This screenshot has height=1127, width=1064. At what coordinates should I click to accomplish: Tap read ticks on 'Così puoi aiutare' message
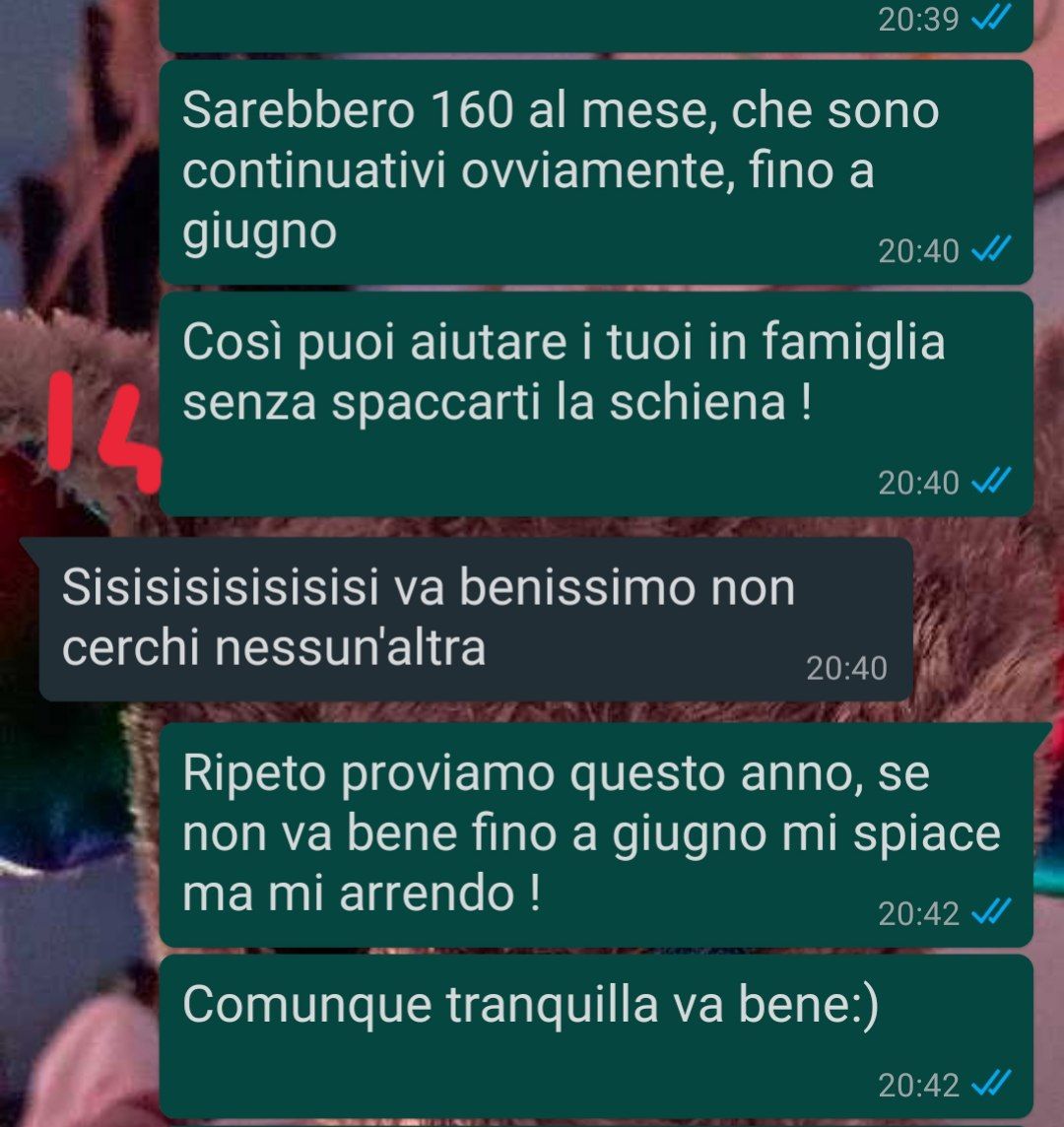[x=991, y=481]
